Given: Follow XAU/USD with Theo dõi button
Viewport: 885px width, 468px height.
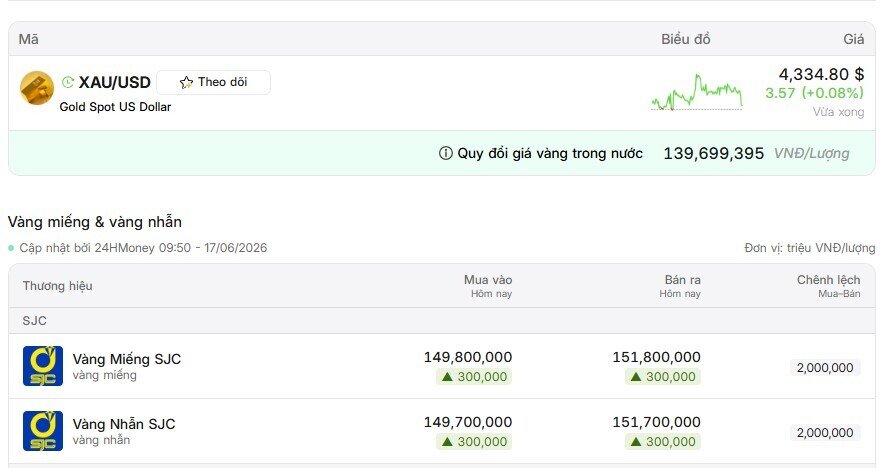Looking at the screenshot, I should tap(213, 82).
